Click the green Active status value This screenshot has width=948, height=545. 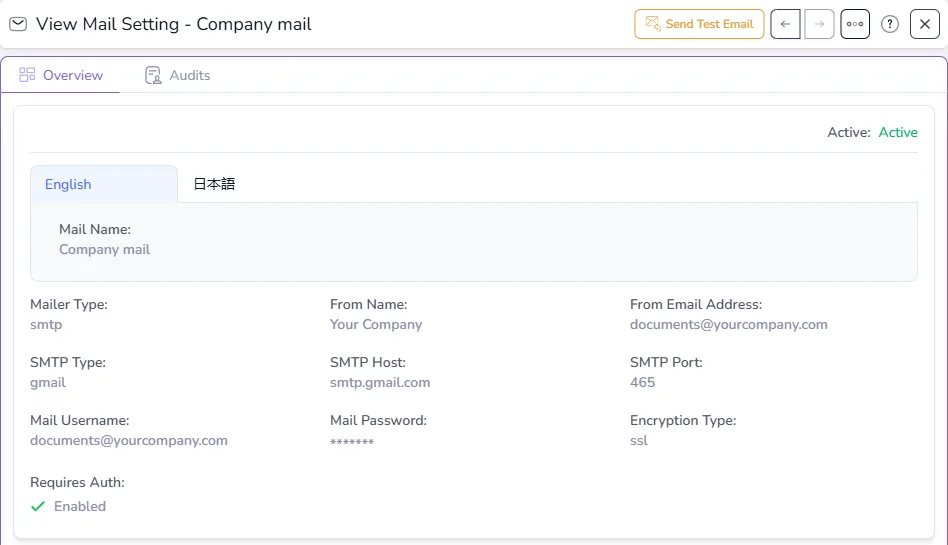(x=898, y=132)
